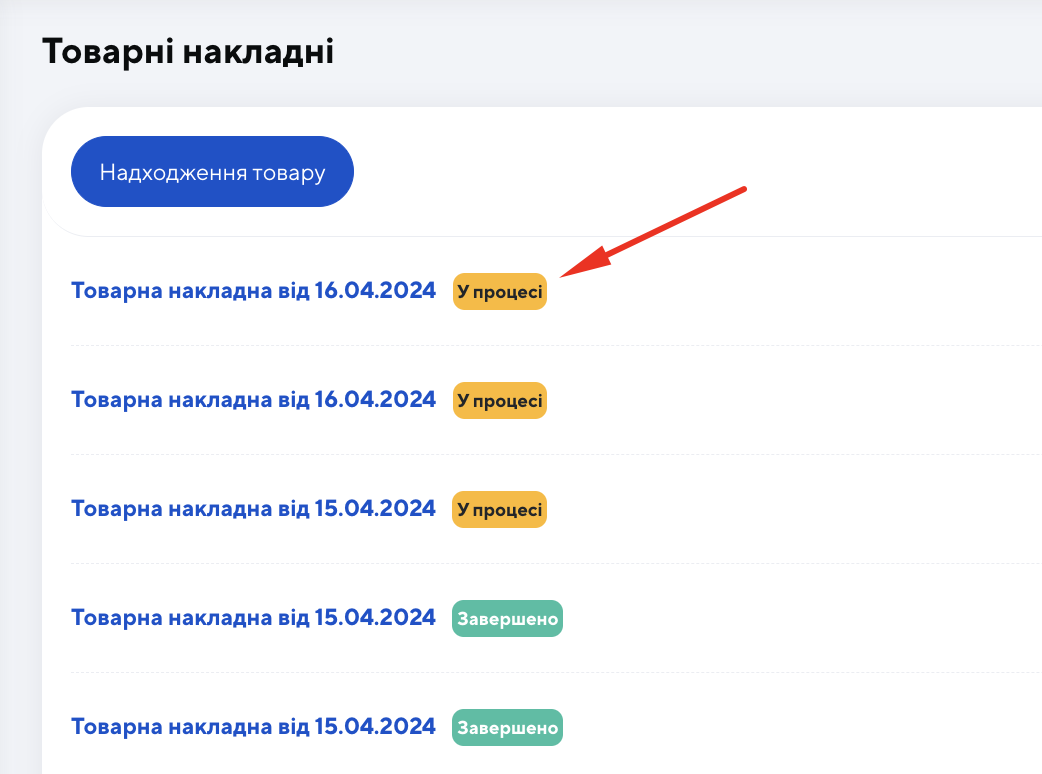Click the У процесі badge of second 16.04.2024 invoice

500,401
